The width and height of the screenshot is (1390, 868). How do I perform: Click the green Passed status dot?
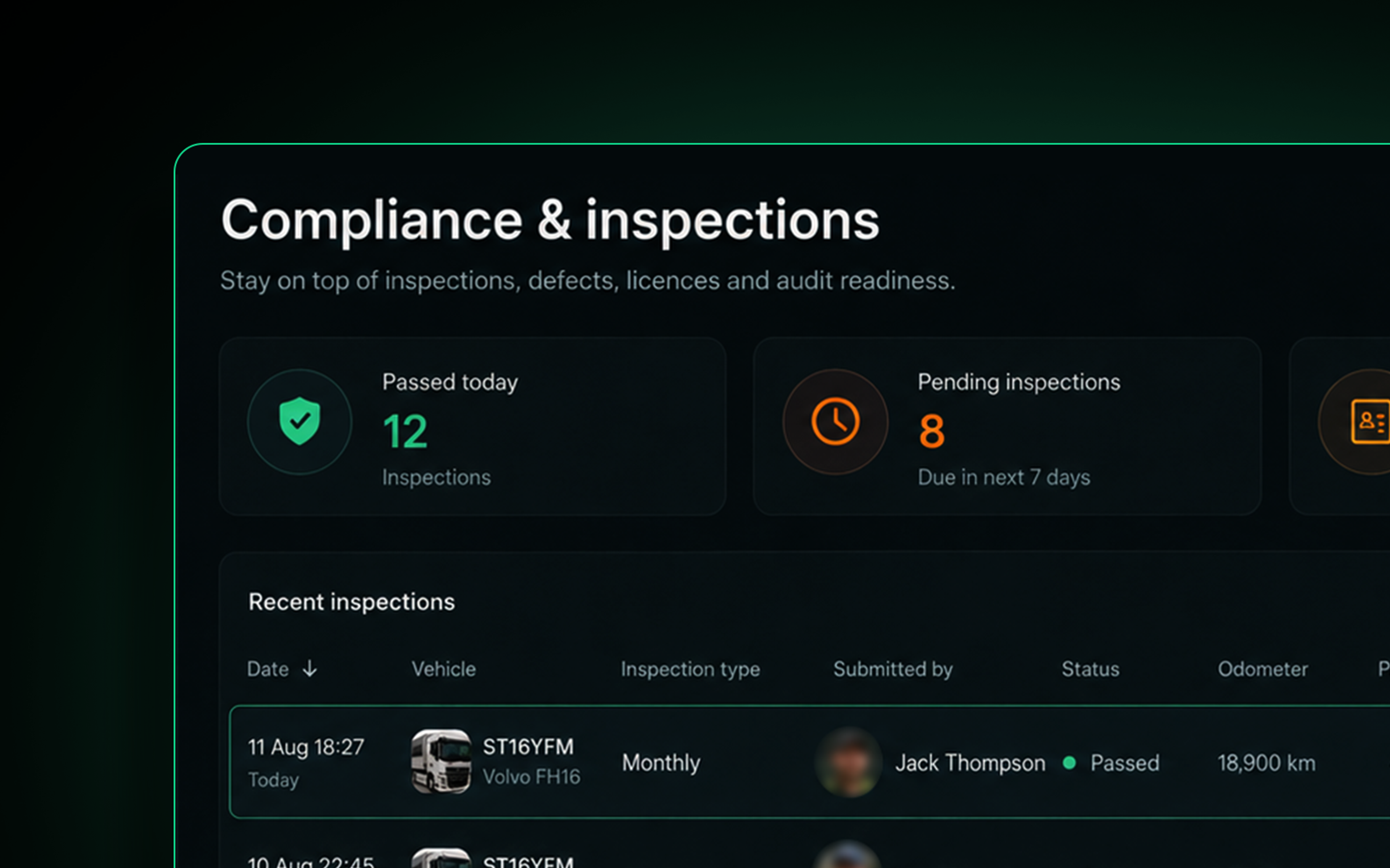point(1069,763)
